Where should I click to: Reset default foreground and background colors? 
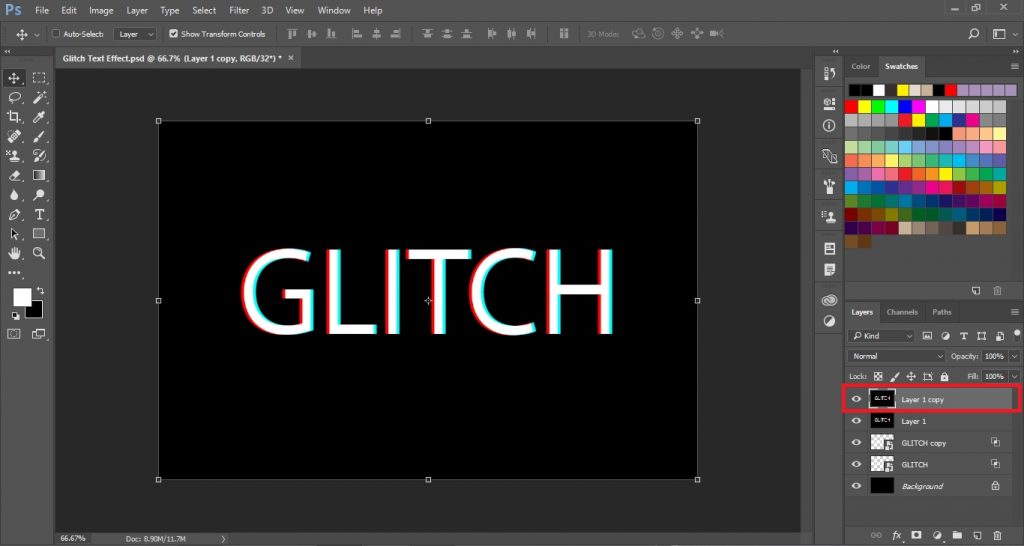click(x=15, y=315)
